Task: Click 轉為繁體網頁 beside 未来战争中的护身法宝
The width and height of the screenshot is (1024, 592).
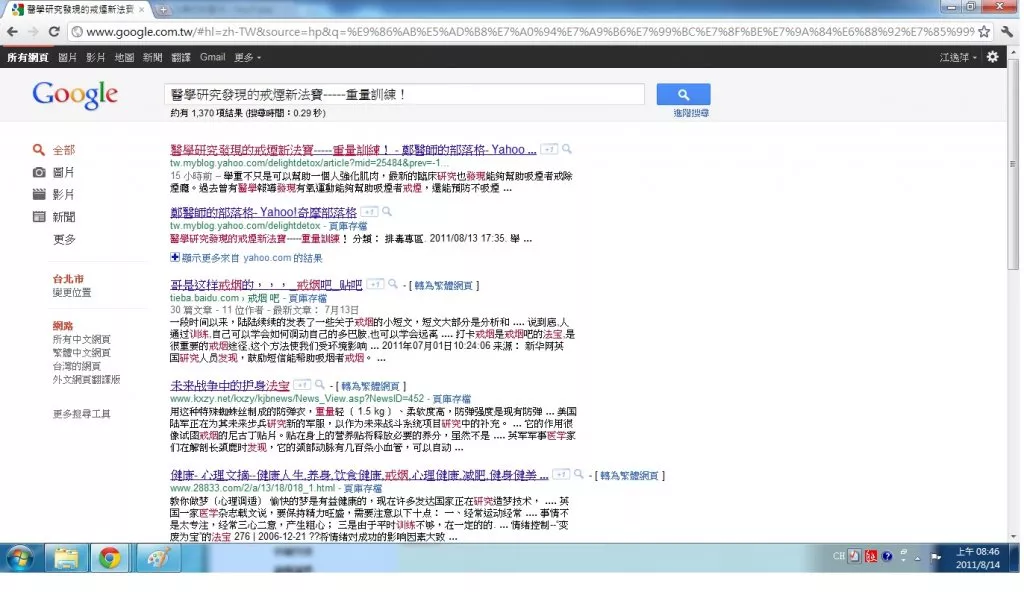Action: [x=370, y=386]
